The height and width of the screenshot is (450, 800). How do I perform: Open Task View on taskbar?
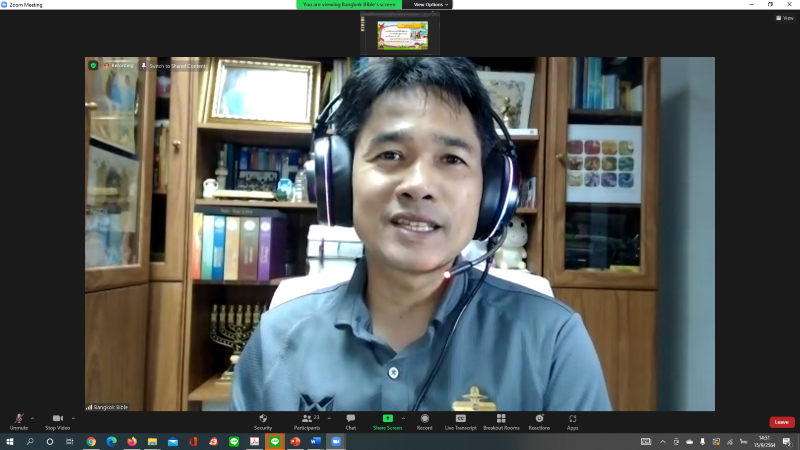point(69,442)
